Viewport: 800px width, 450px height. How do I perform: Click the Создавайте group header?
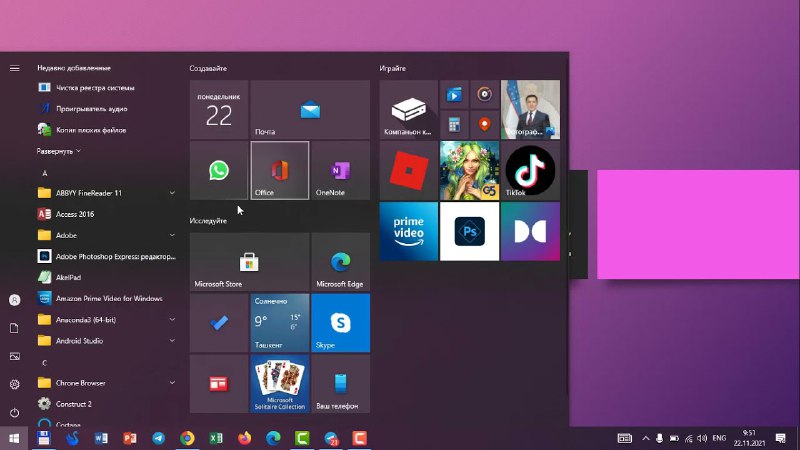click(208, 68)
